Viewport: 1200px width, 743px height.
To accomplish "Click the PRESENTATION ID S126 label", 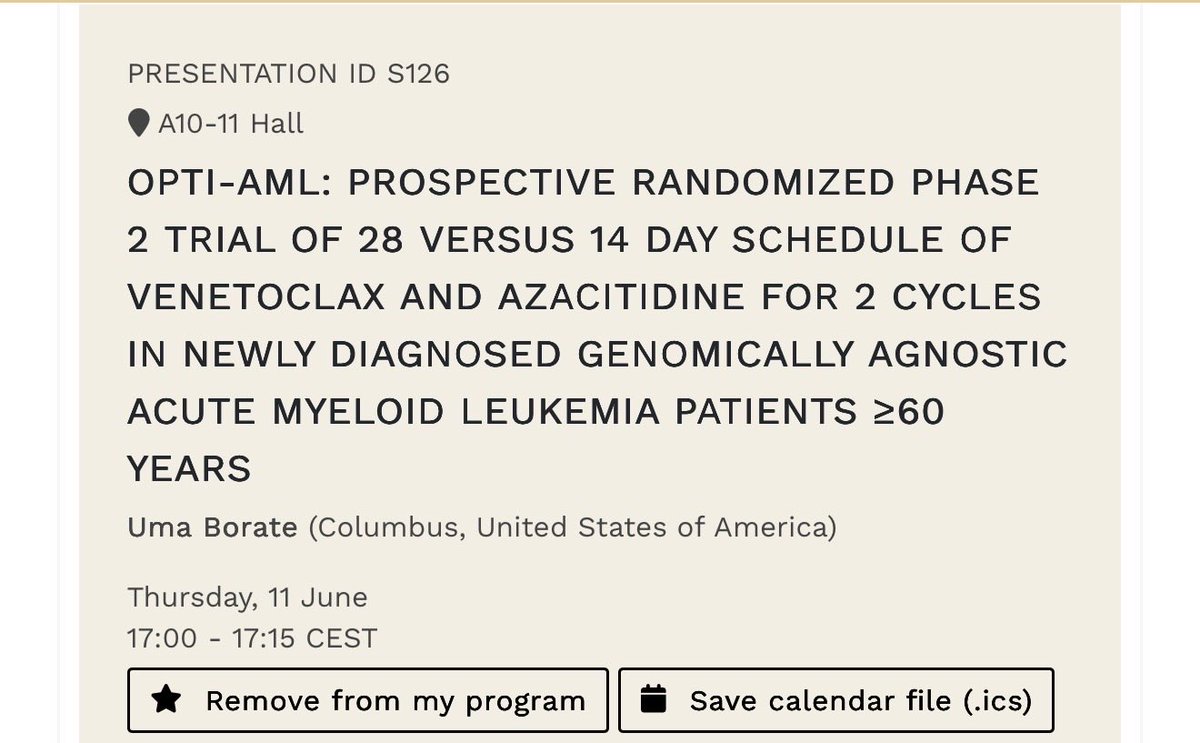I will click(x=289, y=74).
